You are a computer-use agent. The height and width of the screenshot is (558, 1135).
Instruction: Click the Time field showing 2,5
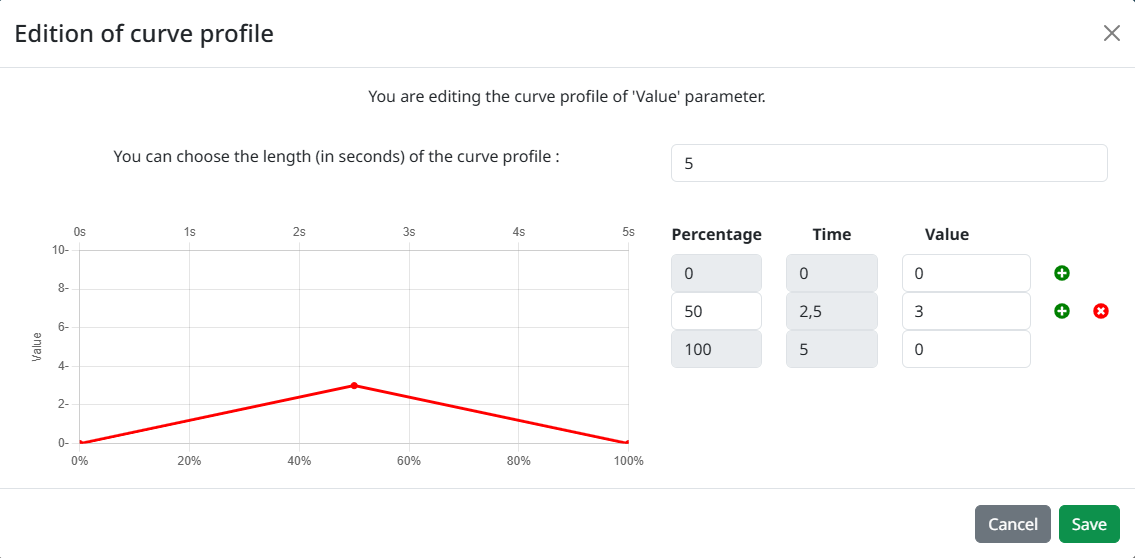coord(832,311)
